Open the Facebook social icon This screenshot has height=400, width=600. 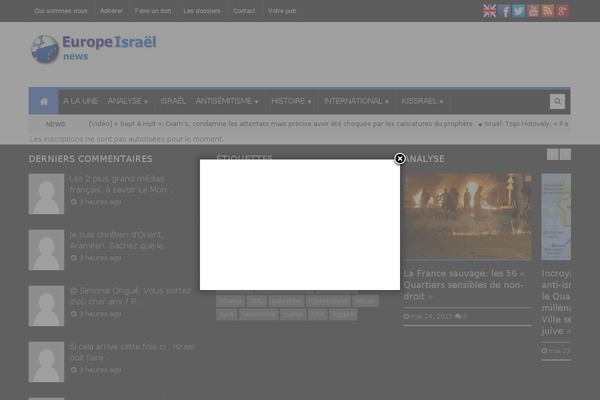[504, 11]
